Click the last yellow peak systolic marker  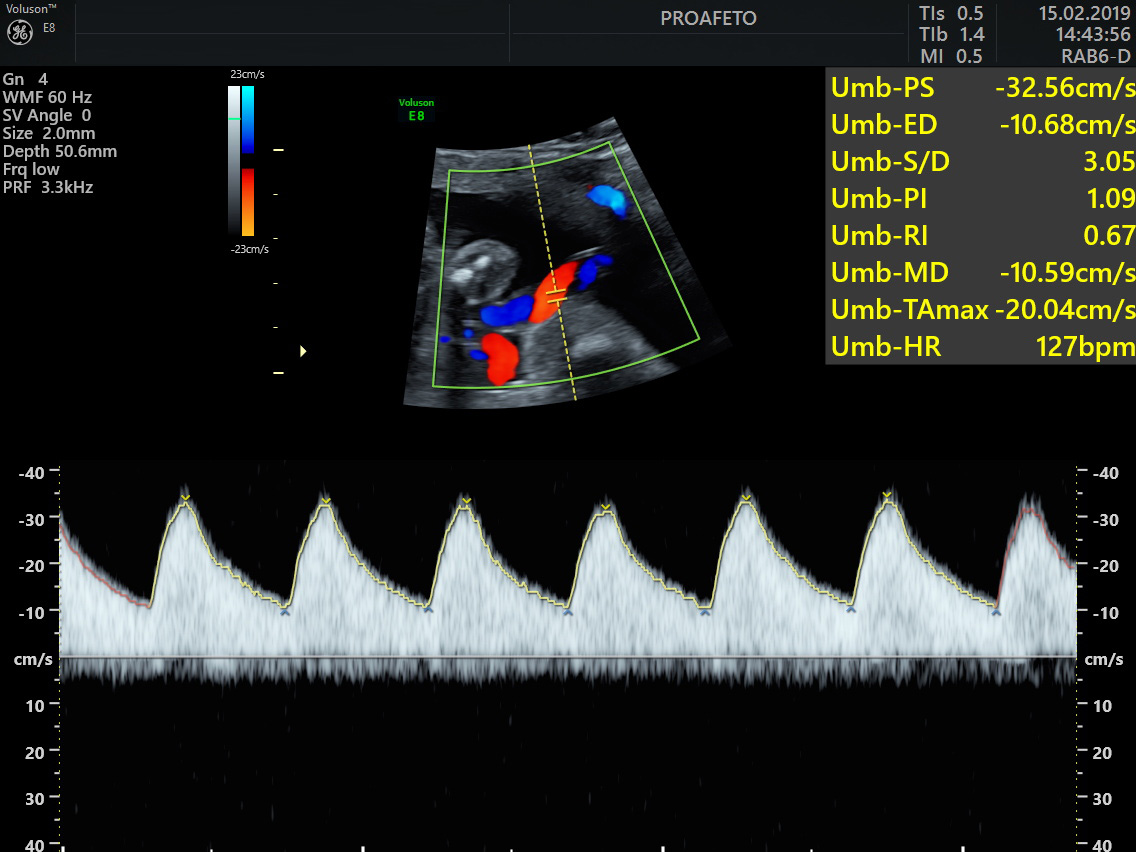pos(887,495)
